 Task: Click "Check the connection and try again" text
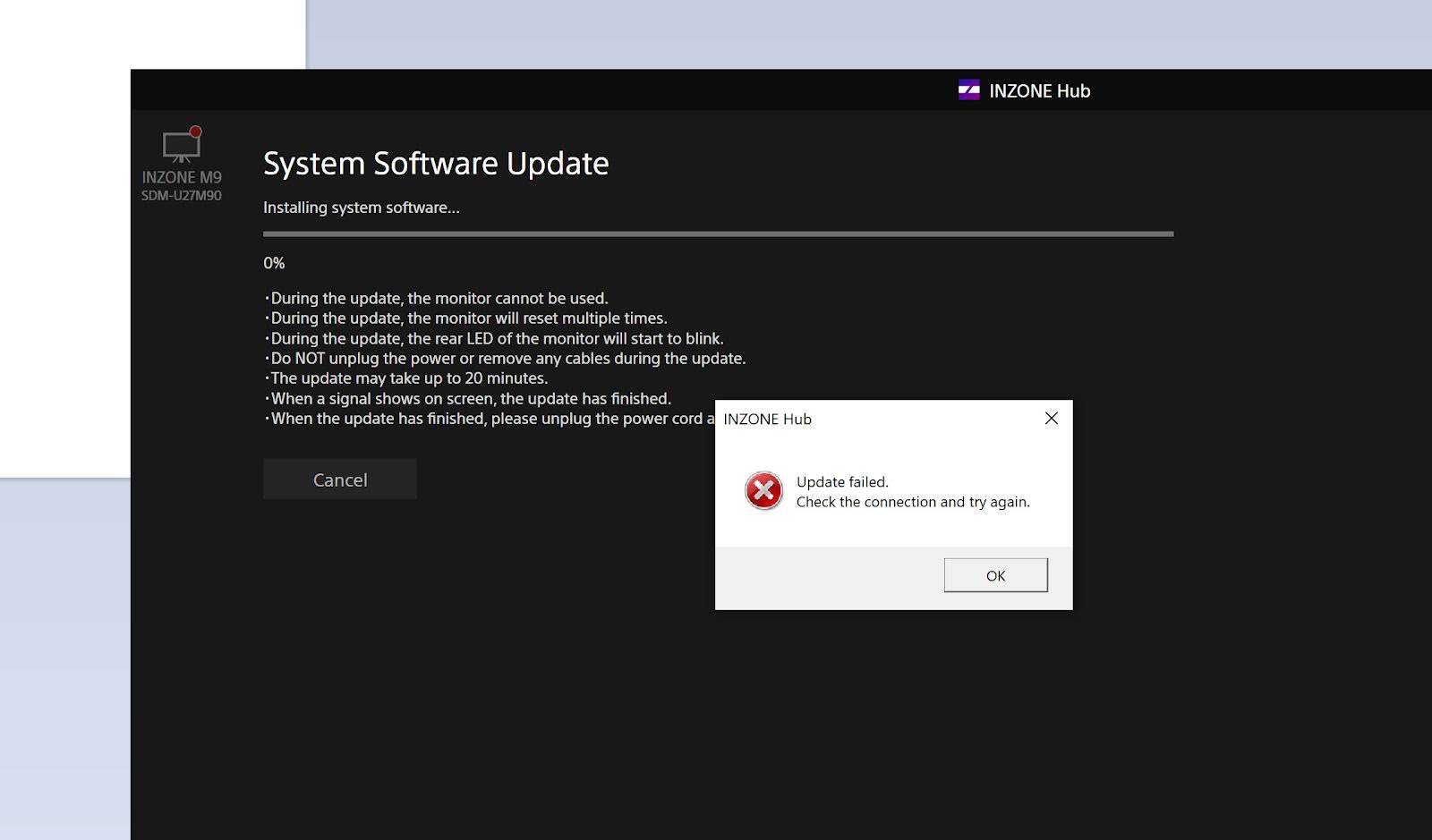(913, 502)
